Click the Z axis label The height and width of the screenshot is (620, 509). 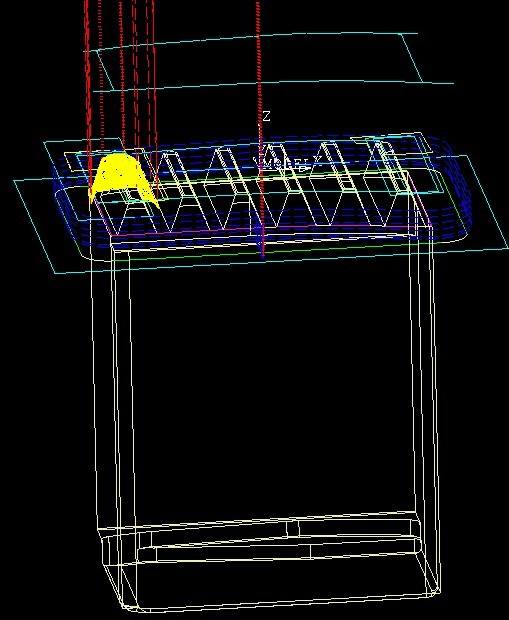pos(267,116)
